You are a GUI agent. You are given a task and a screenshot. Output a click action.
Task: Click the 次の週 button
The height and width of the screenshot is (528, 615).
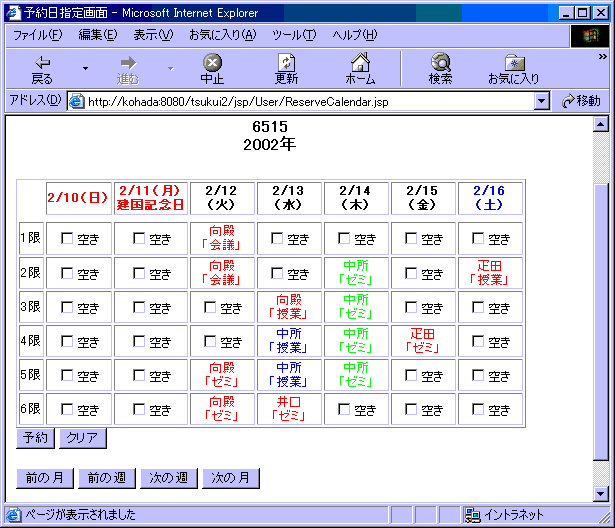point(168,478)
